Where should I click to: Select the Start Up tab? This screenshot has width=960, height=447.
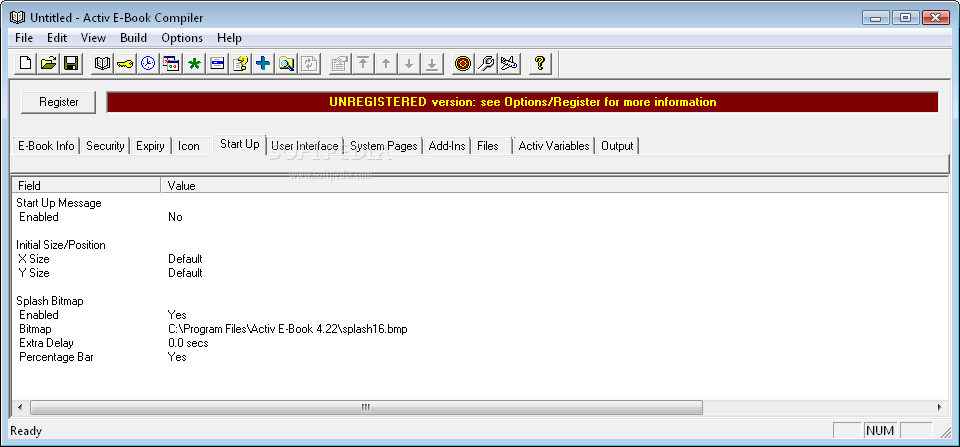[240, 145]
